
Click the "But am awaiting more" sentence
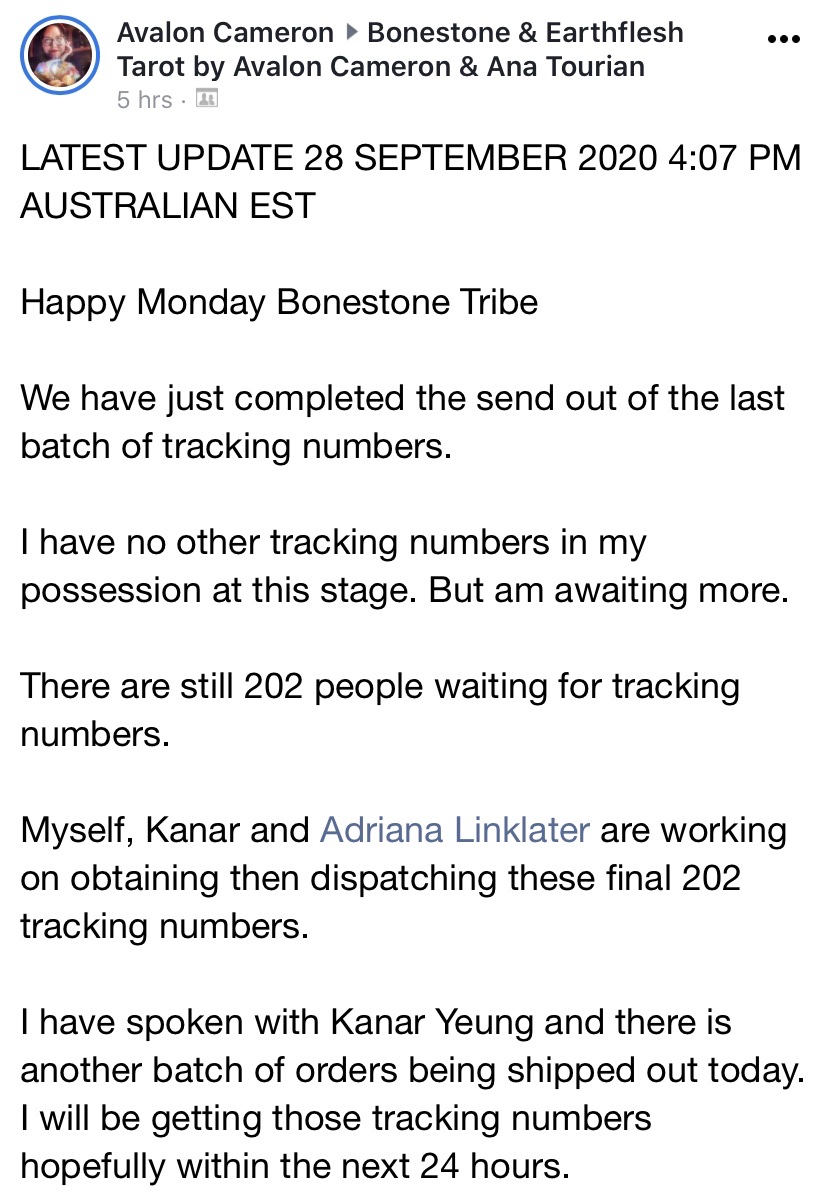click(x=609, y=590)
